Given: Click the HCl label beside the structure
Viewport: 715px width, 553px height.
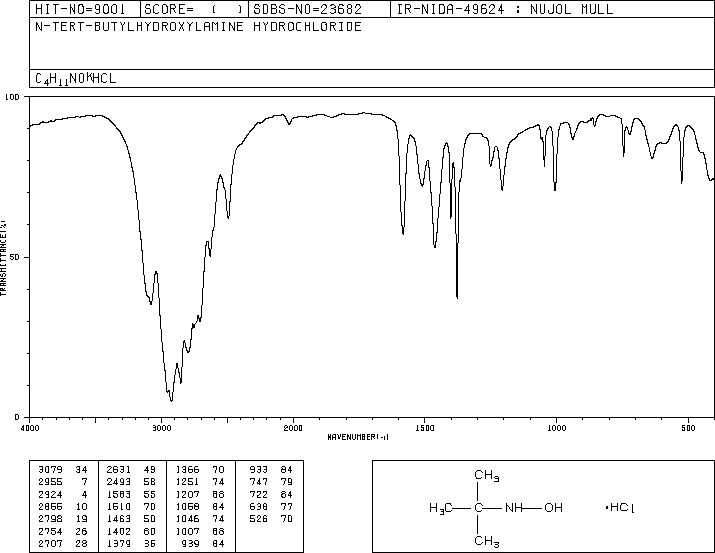Looking at the screenshot, I should coord(620,509).
